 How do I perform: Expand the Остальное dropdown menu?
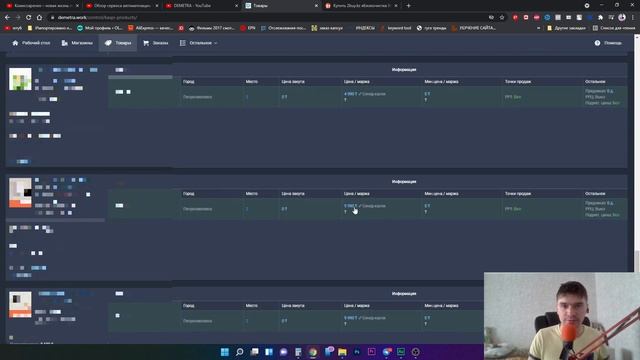click(x=198, y=43)
